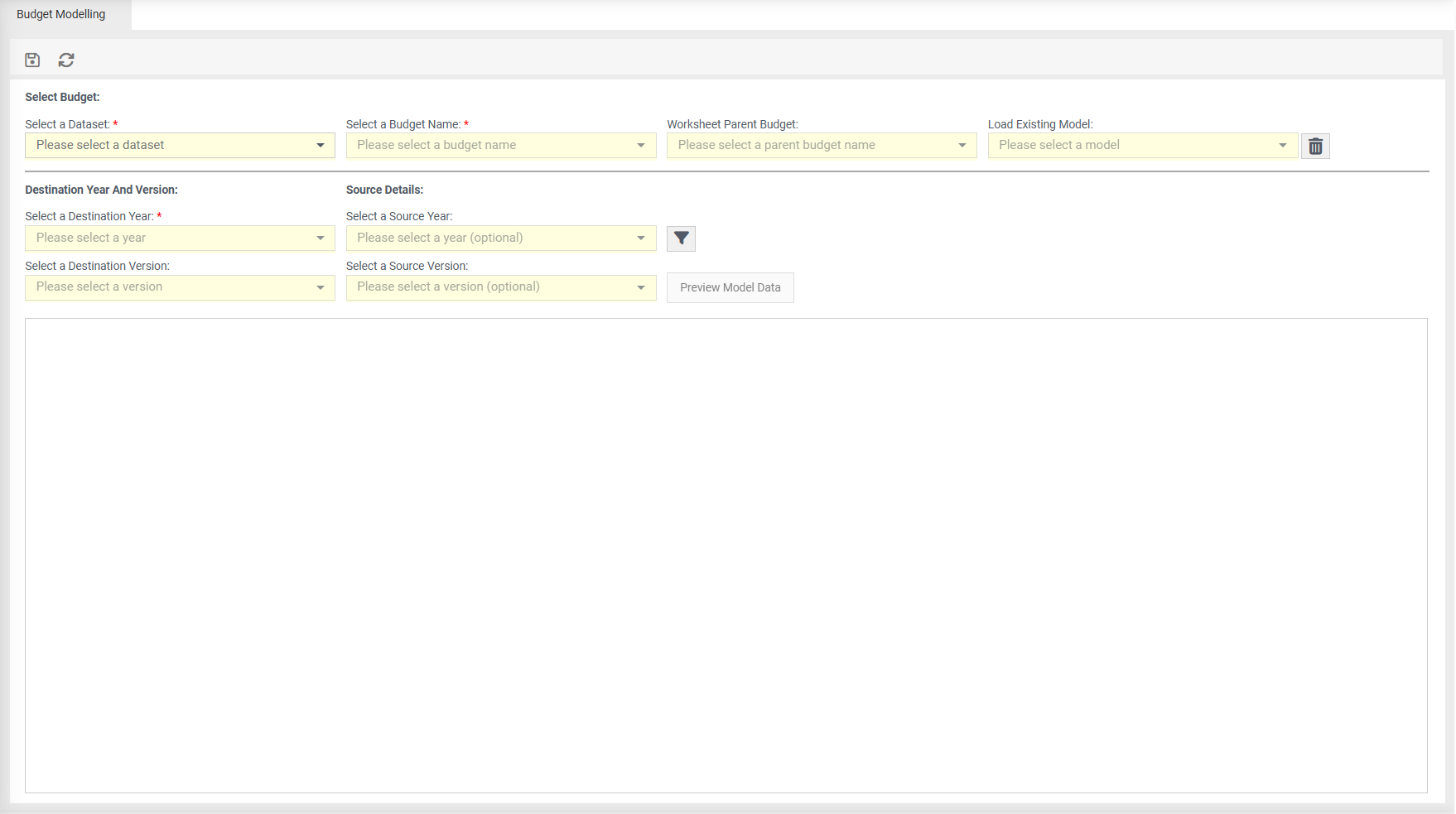
Task: Click the Save model icon
Action: [x=32, y=60]
